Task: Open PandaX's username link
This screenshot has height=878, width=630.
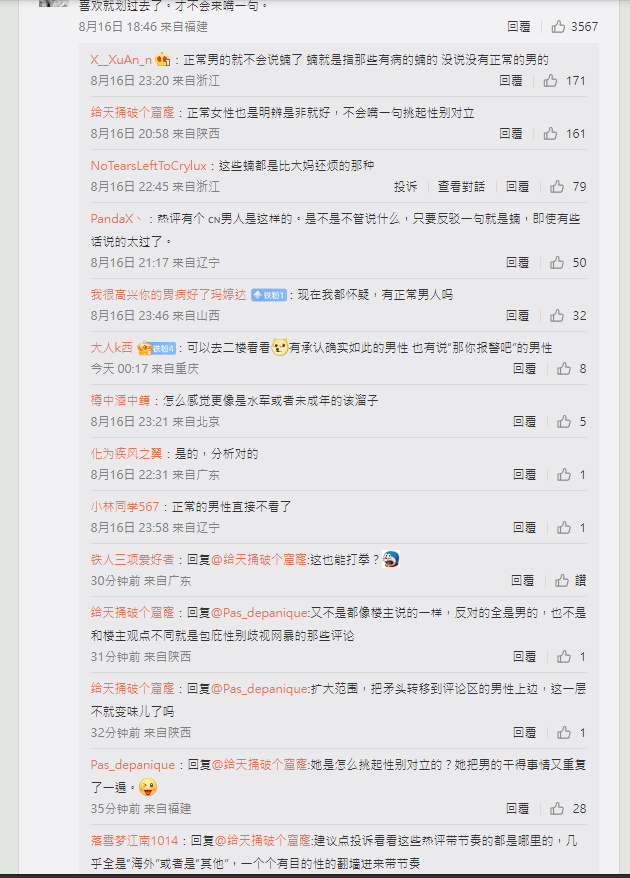Action: click(x=112, y=219)
